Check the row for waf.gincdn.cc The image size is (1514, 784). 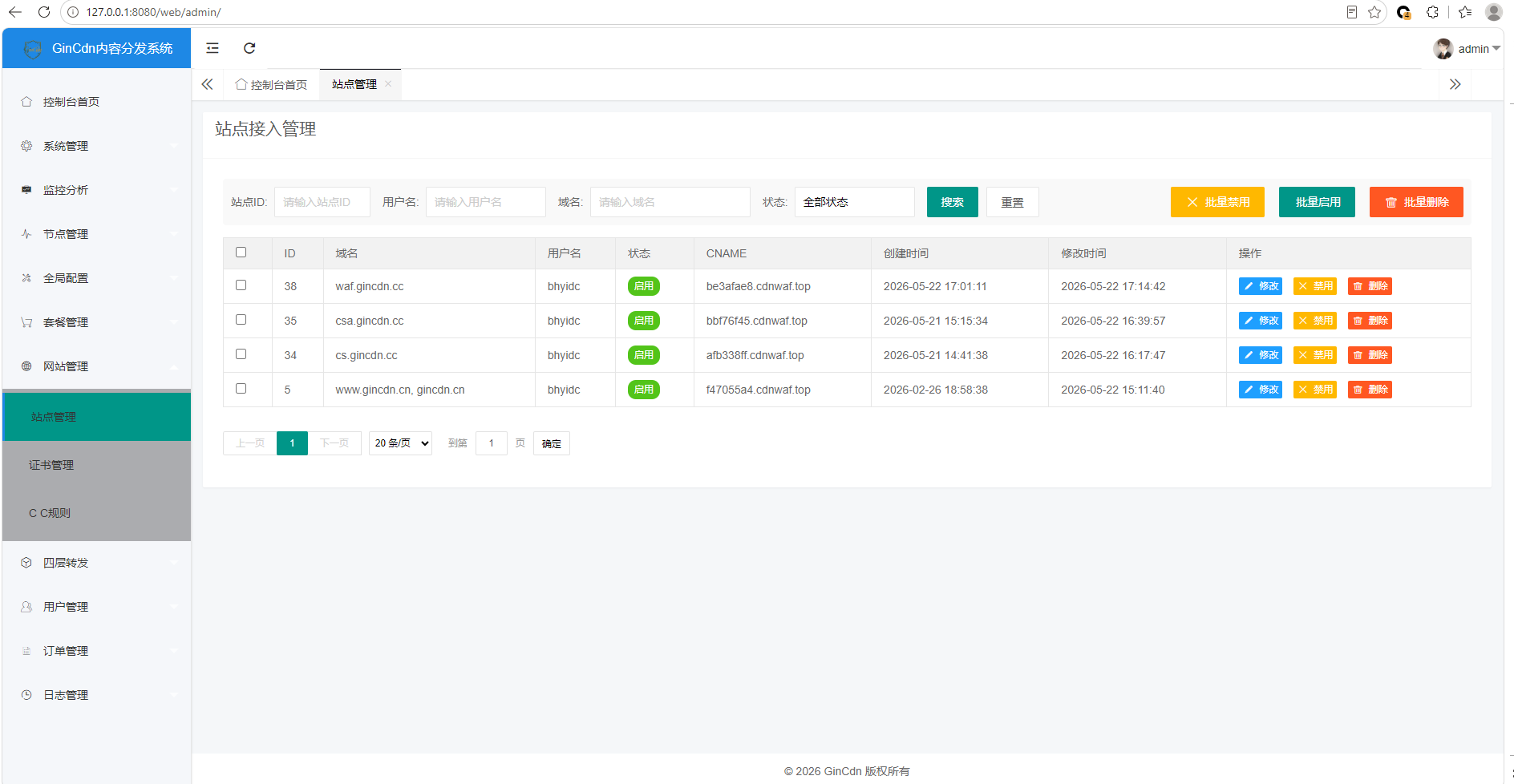(x=241, y=285)
